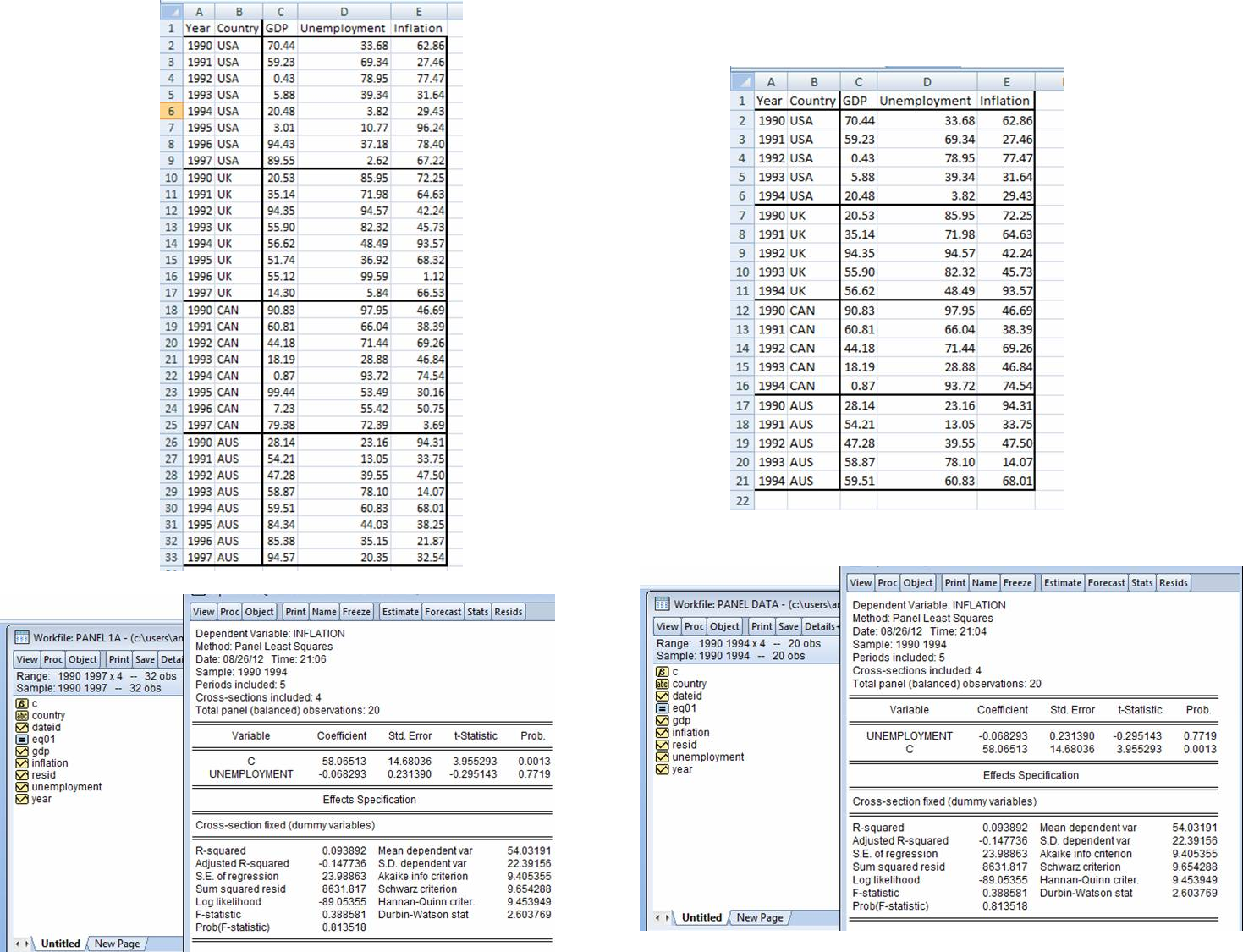Toggle the Details+/- button in PANEL DATA workfile
Viewport: 1243px width, 952px height.
[821, 626]
